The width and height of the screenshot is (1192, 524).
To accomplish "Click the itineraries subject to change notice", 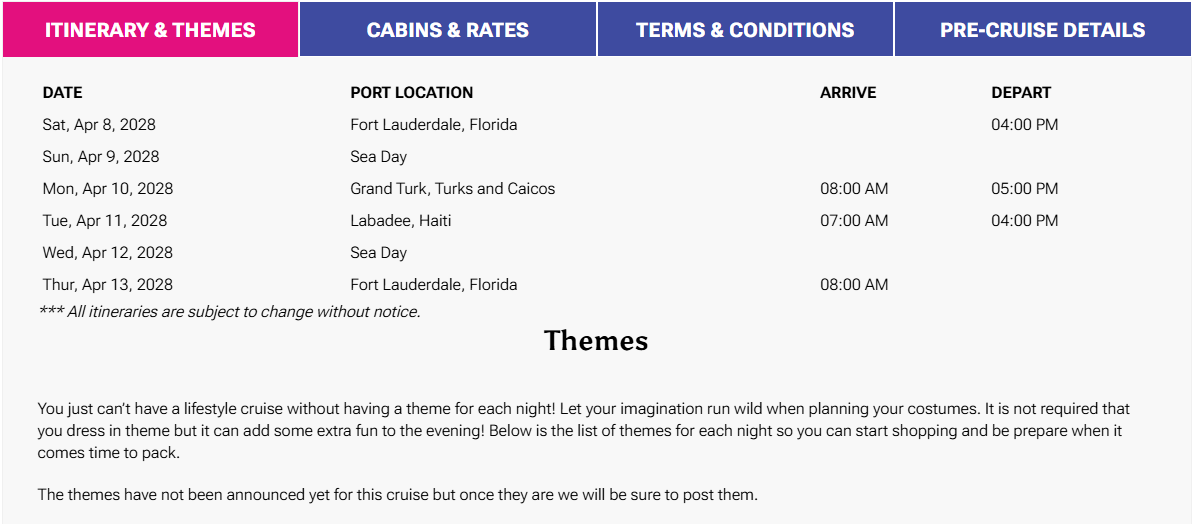I will [229, 312].
